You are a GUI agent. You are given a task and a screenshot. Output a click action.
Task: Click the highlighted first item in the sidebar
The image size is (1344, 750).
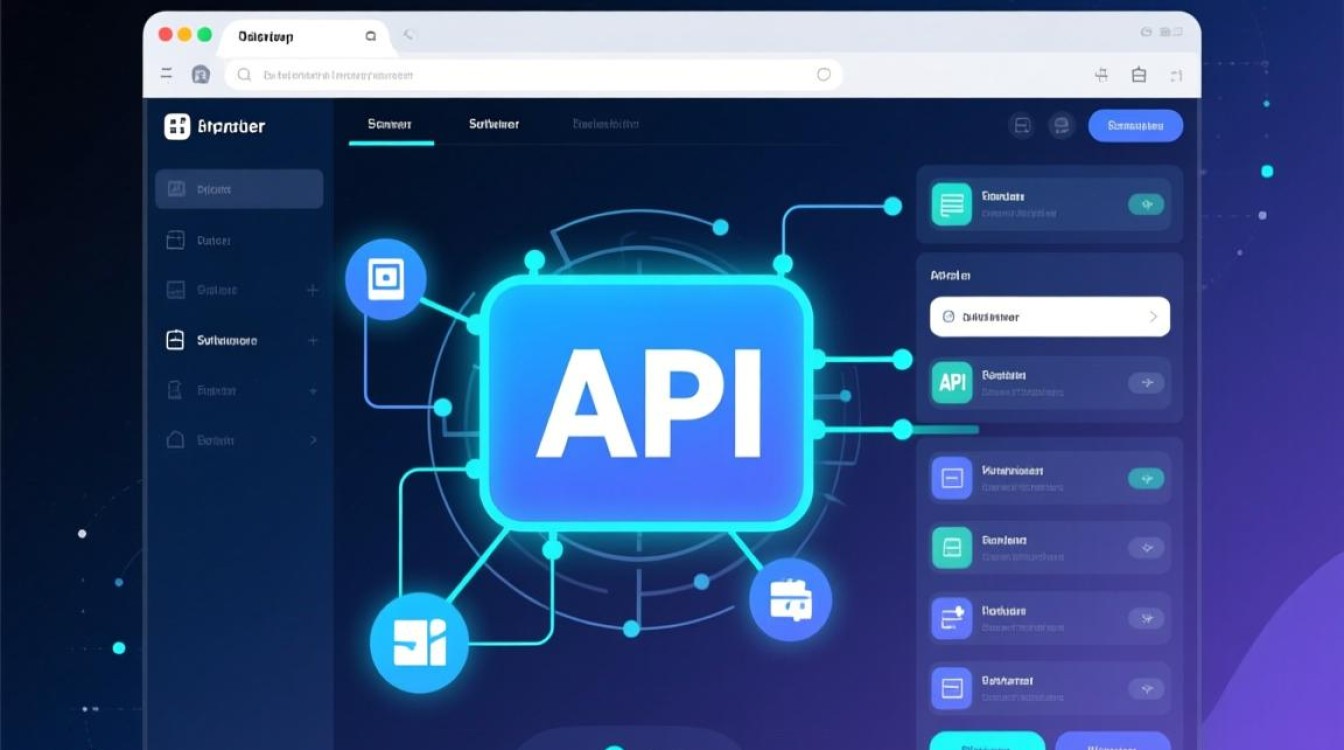tap(239, 189)
